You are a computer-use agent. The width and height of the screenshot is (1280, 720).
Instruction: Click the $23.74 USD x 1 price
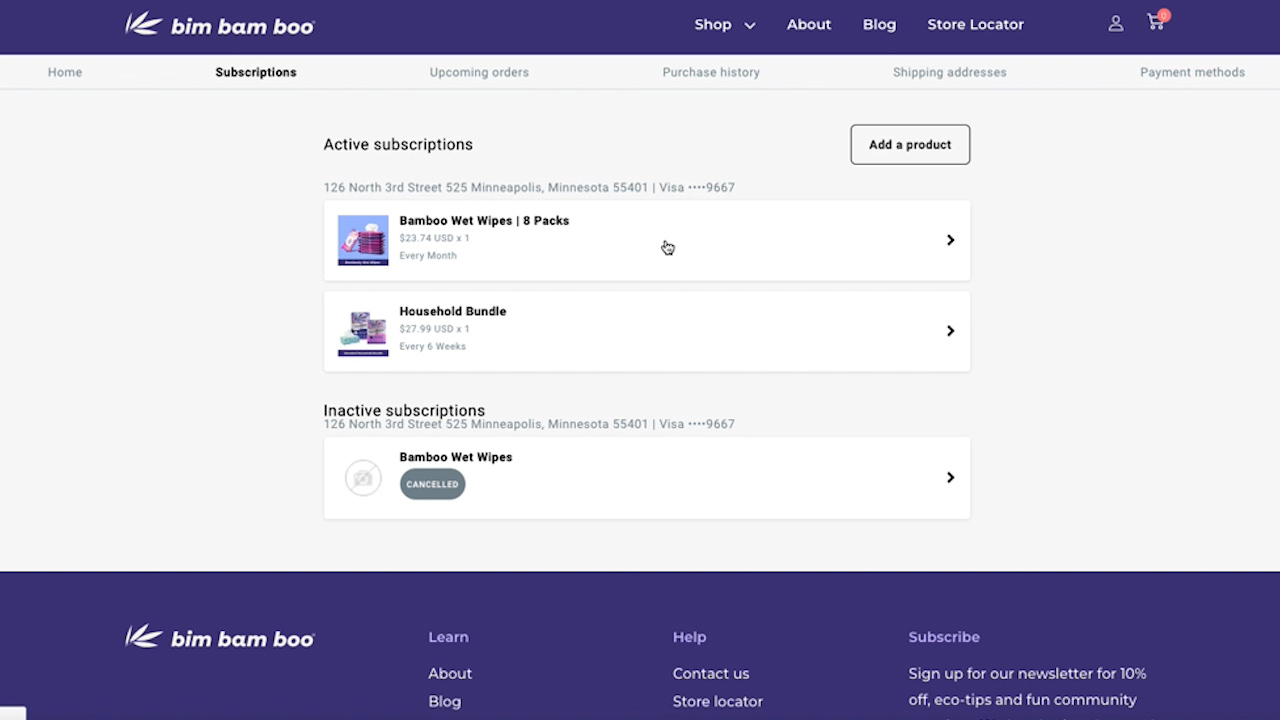434,238
